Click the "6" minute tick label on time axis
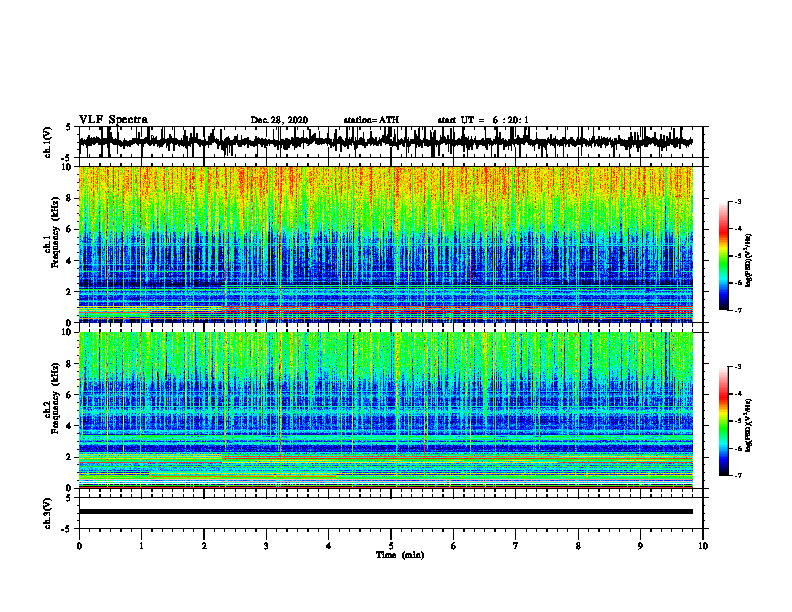Image resolution: width=792 pixels, height=612 pixels. coord(454,546)
